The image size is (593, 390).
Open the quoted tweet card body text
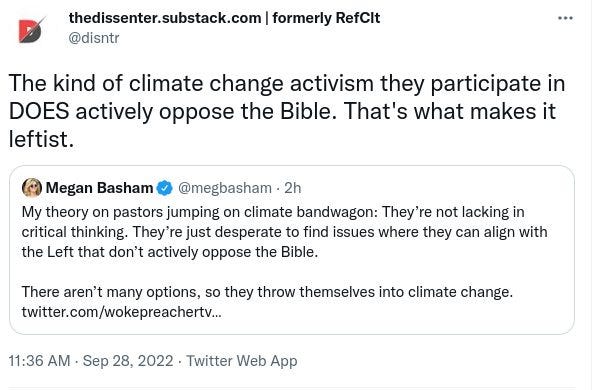[284, 262]
